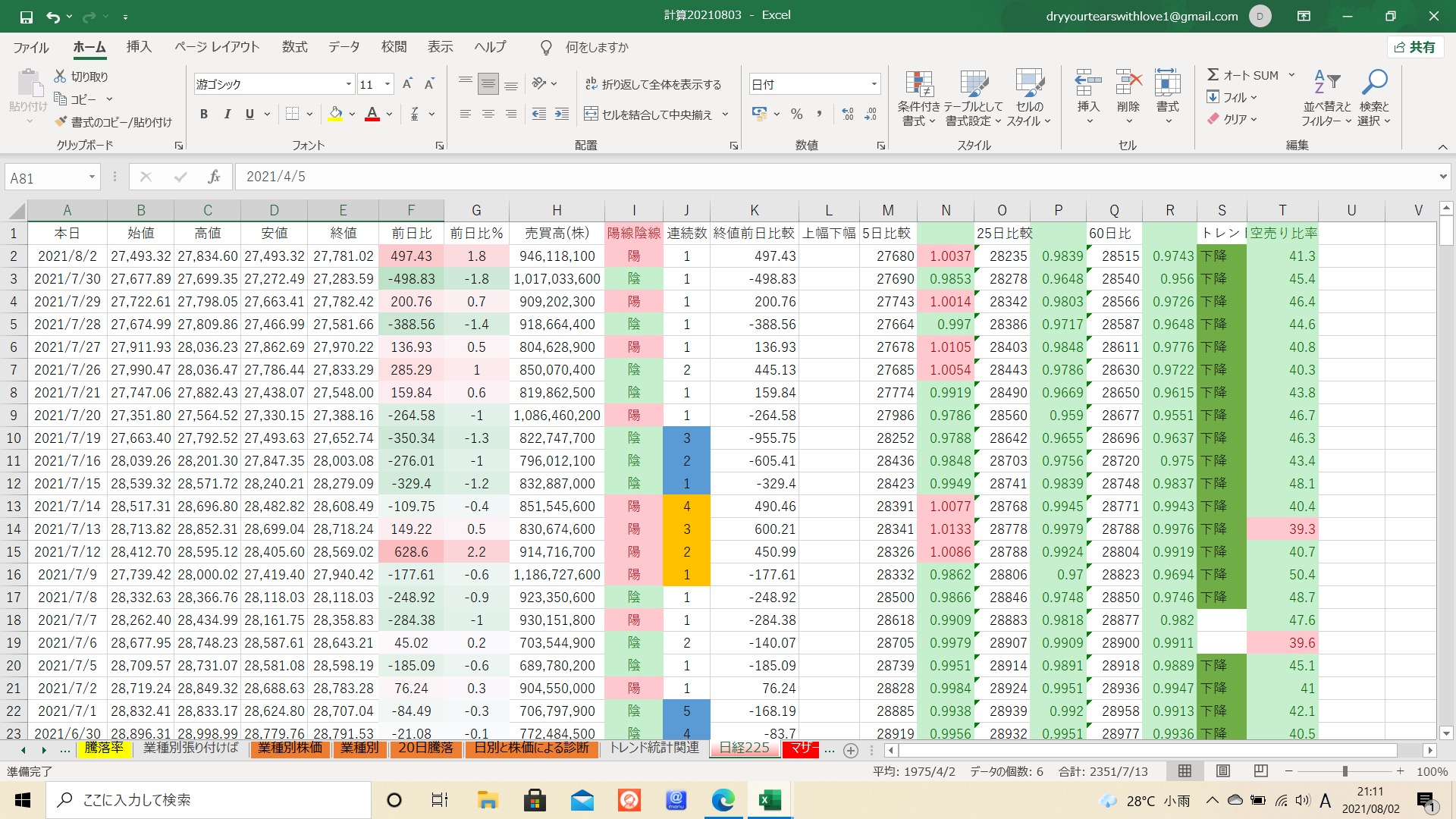1456x819 pixels.
Task: Open Microsoft Edge from the taskbar
Action: click(x=723, y=800)
